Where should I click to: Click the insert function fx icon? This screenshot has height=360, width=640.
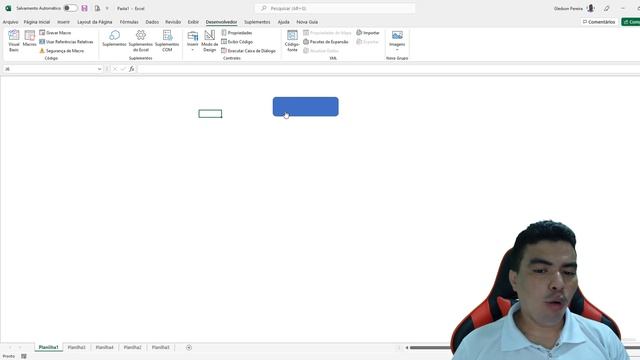132,69
